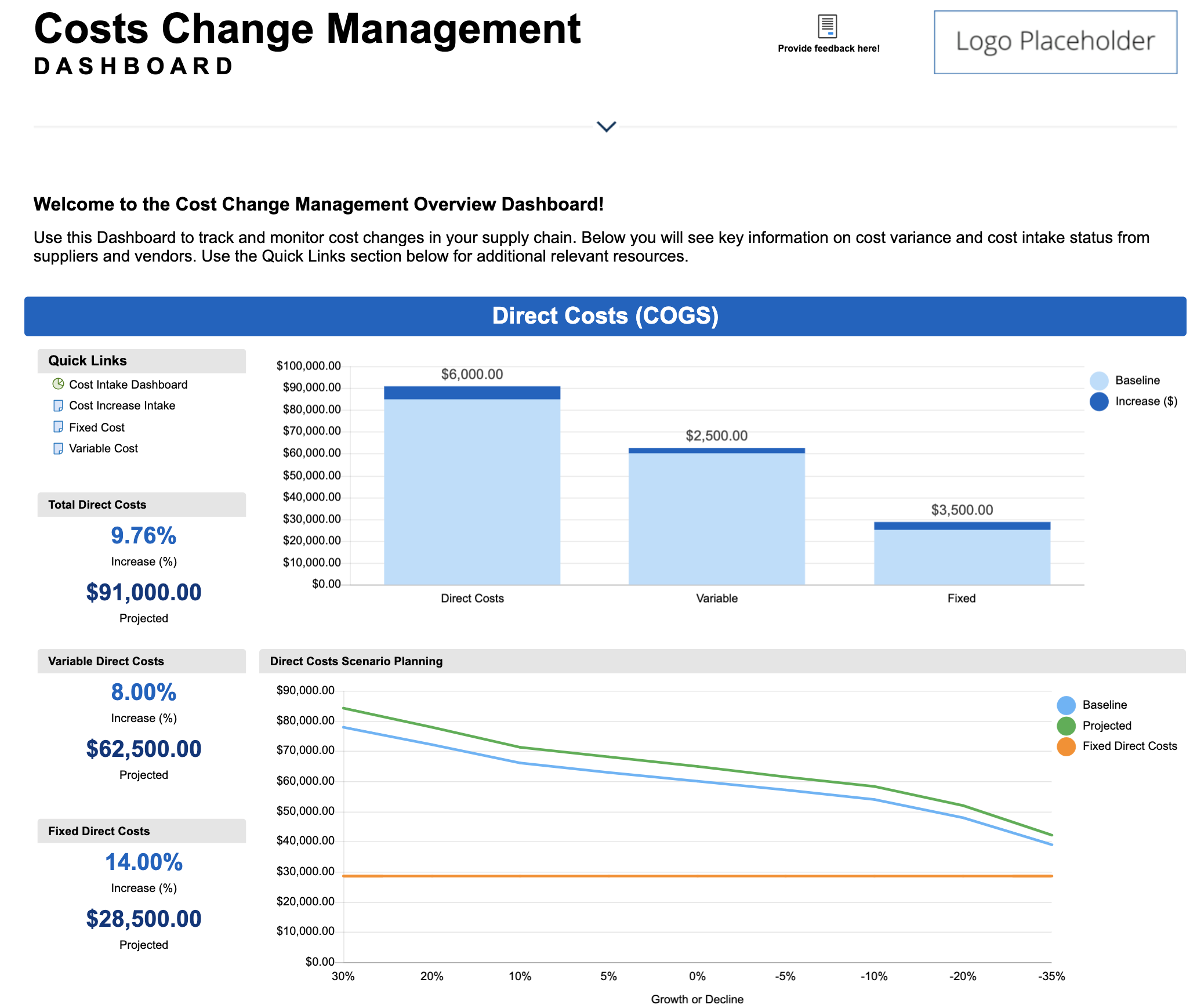
Task: Click the Variable Cost sheet icon
Action: click(x=58, y=448)
